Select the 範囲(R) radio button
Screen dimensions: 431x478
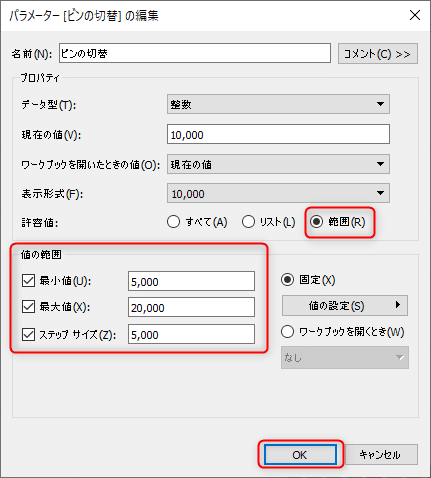point(316,222)
